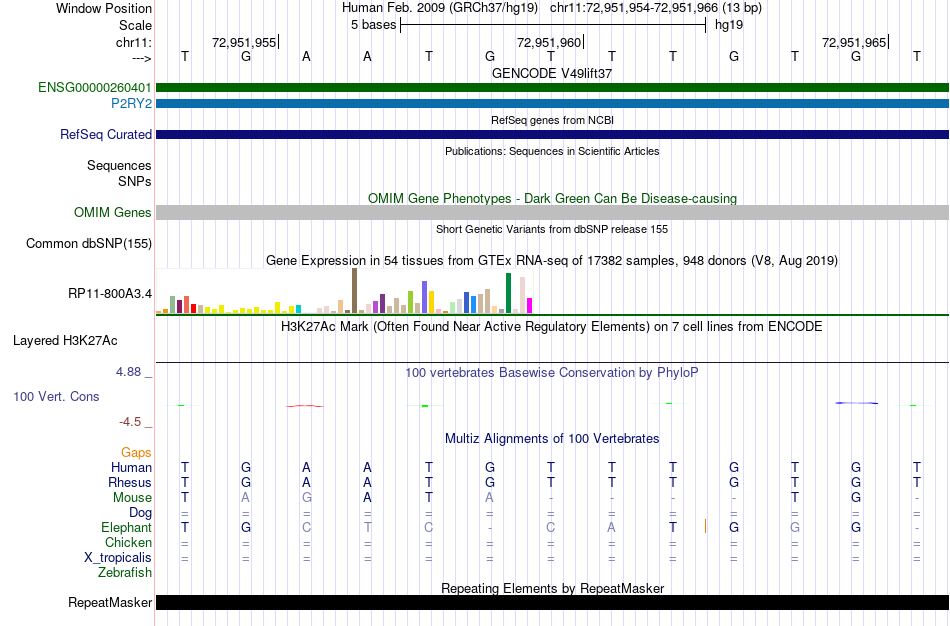Click the GTEx Gene Expression track title
Screen dimensions: 950x626
552,261
